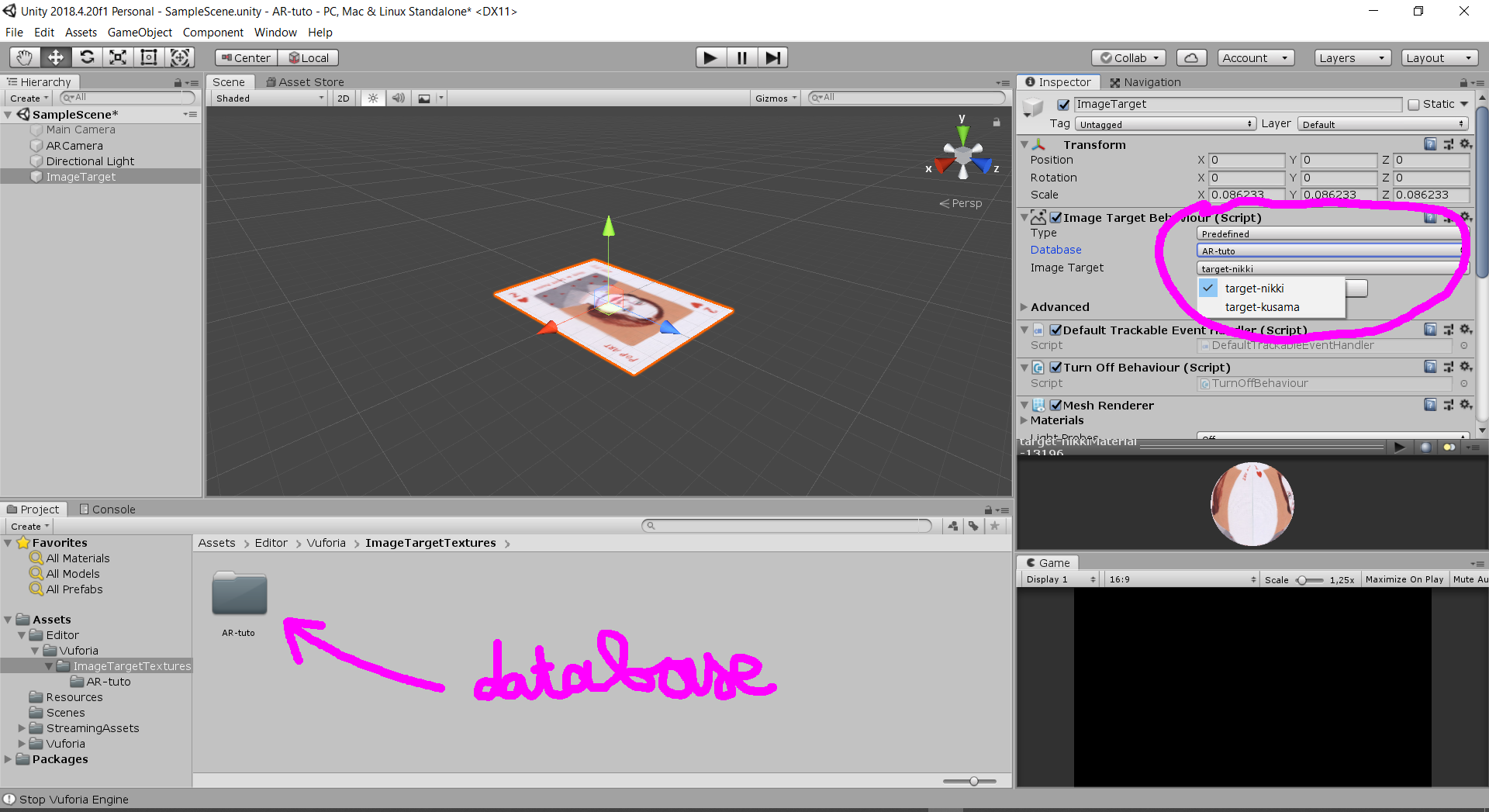Toggle the ImageTarget active checkbox

[1064, 105]
